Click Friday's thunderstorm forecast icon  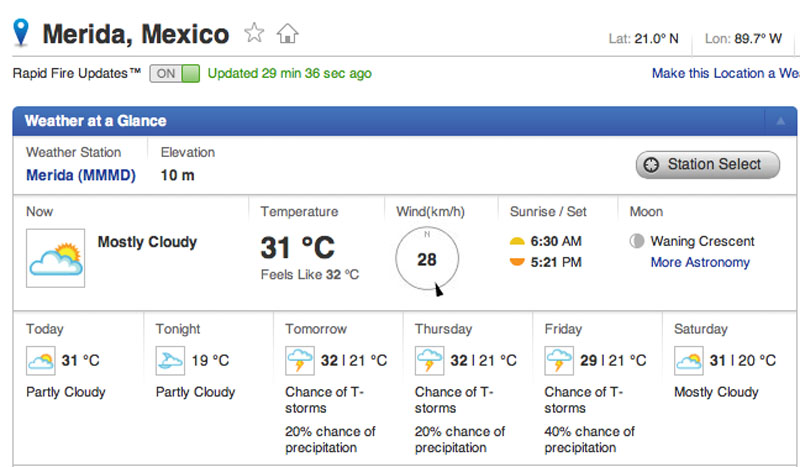(x=559, y=360)
